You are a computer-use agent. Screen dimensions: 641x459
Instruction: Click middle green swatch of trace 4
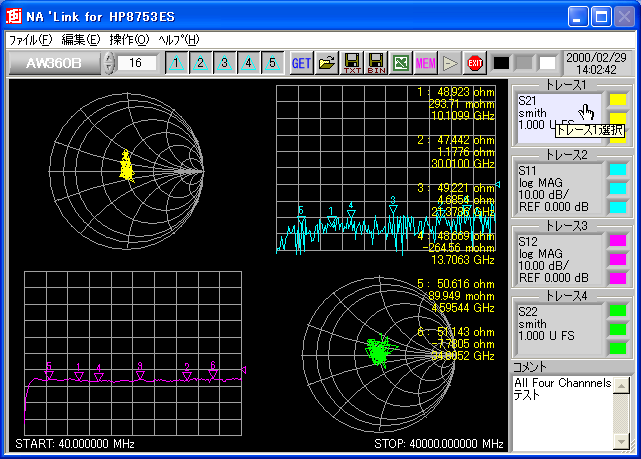tap(618, 329)
